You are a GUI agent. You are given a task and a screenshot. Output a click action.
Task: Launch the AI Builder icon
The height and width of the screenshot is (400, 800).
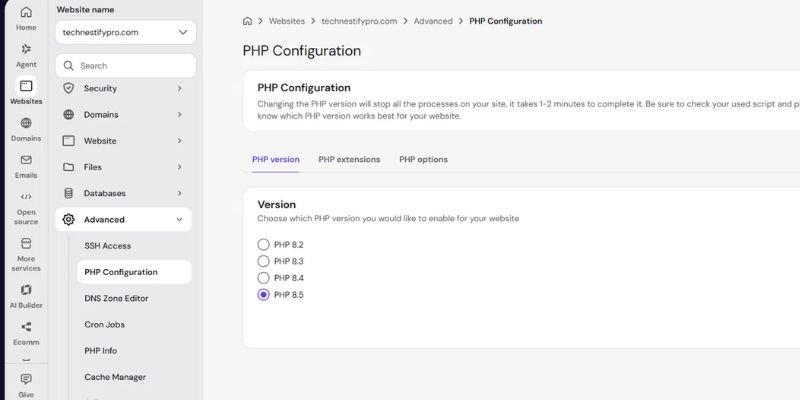click(x=26, y=290)
